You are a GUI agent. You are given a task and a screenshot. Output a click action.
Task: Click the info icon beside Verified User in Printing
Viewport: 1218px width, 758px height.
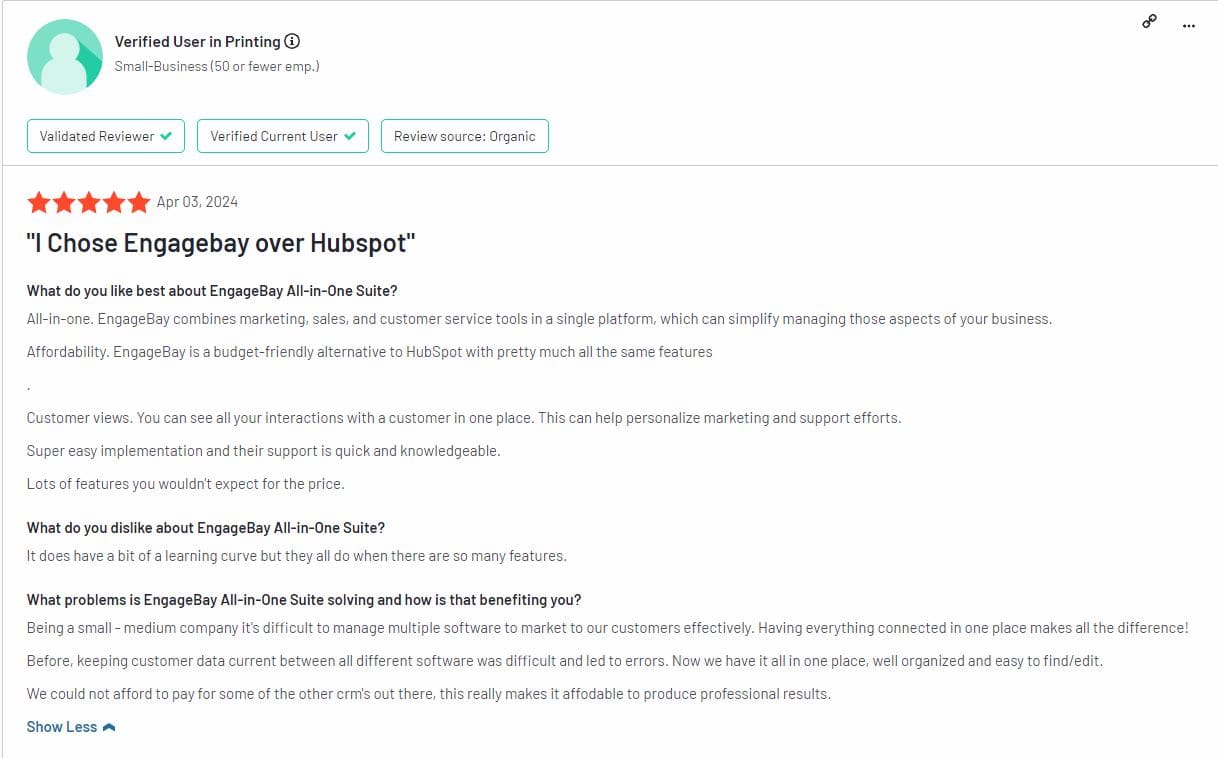[x=292, y=41]
